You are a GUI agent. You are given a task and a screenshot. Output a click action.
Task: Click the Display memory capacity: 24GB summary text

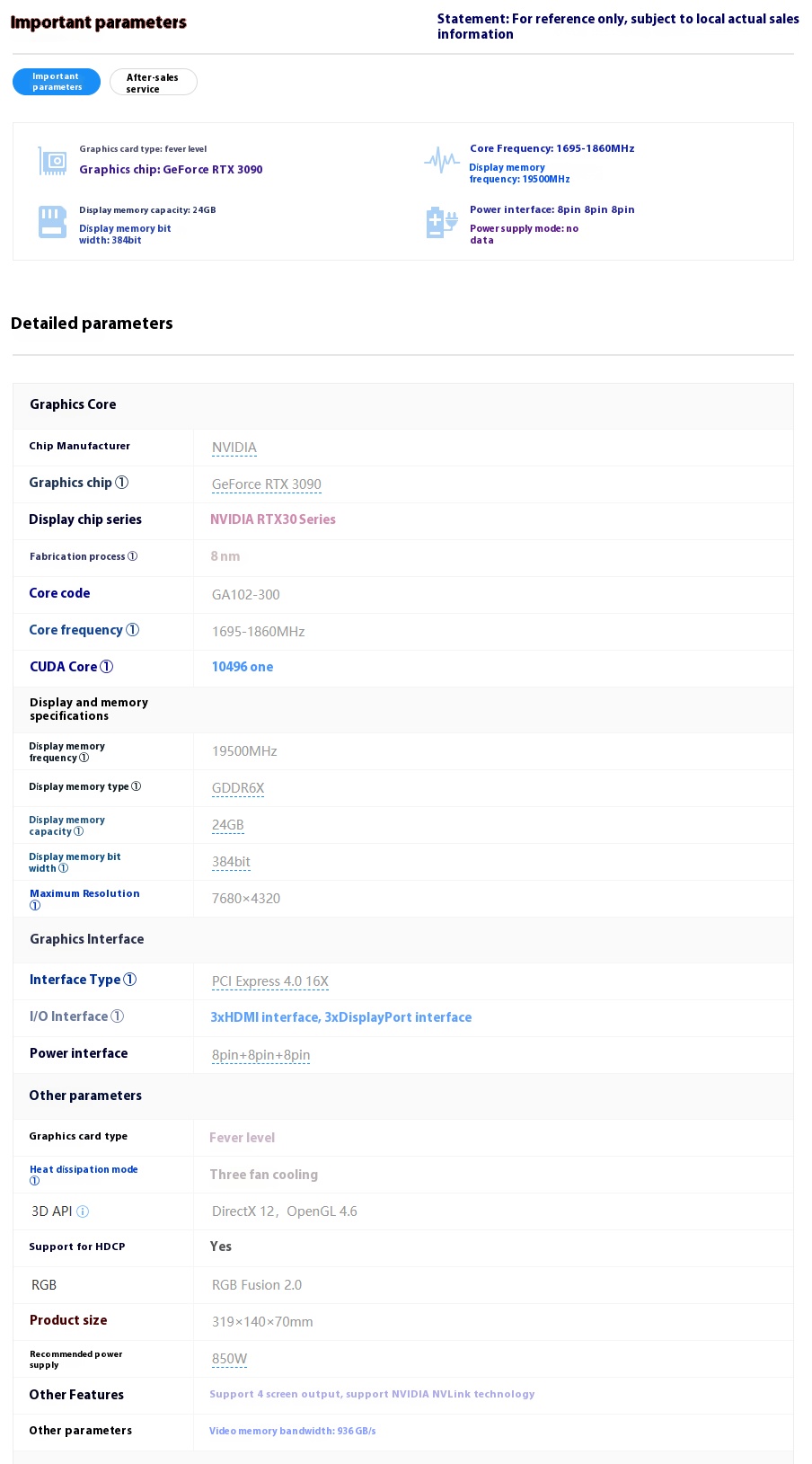(x=147, y=210)
